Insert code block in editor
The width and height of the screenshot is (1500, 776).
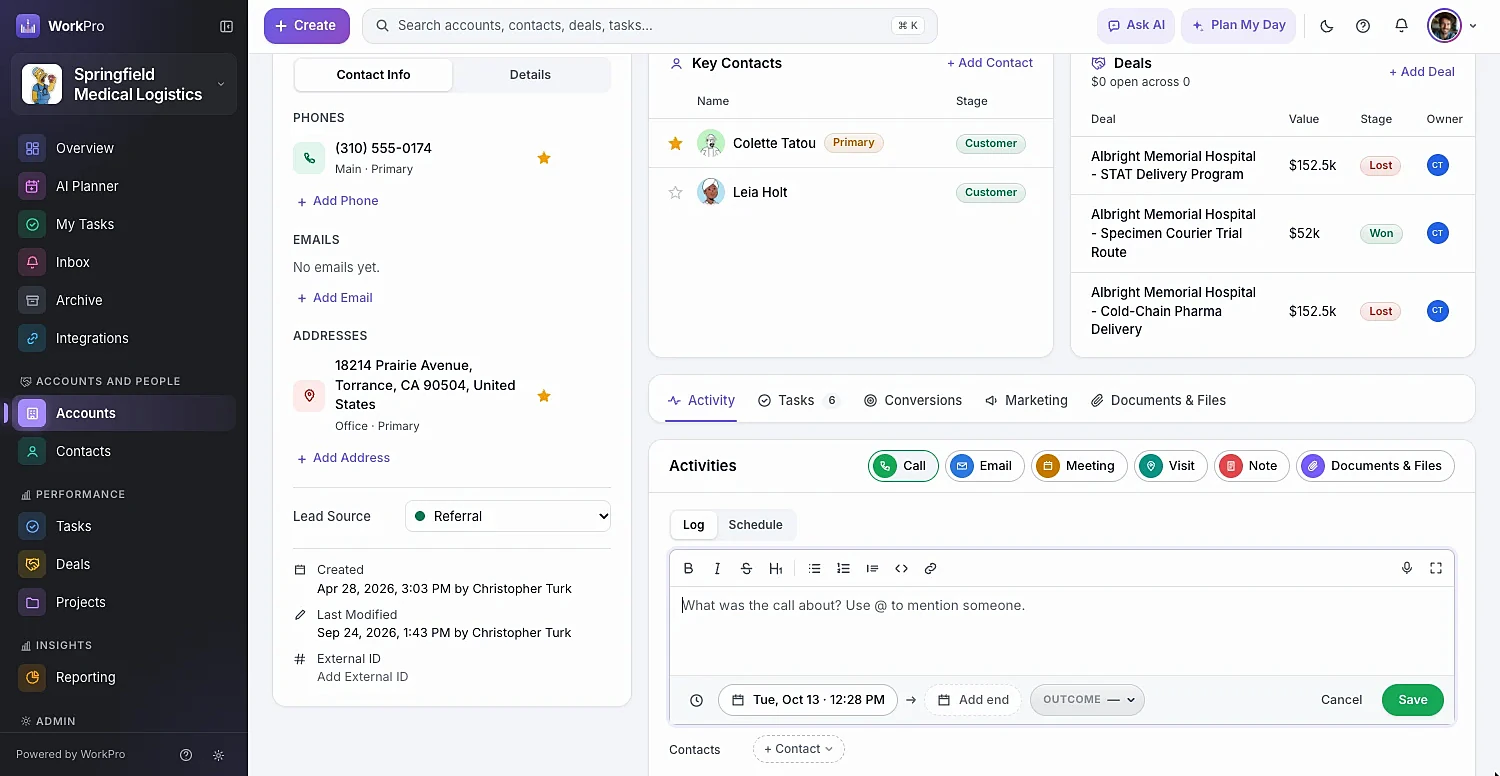click(901, 568)
